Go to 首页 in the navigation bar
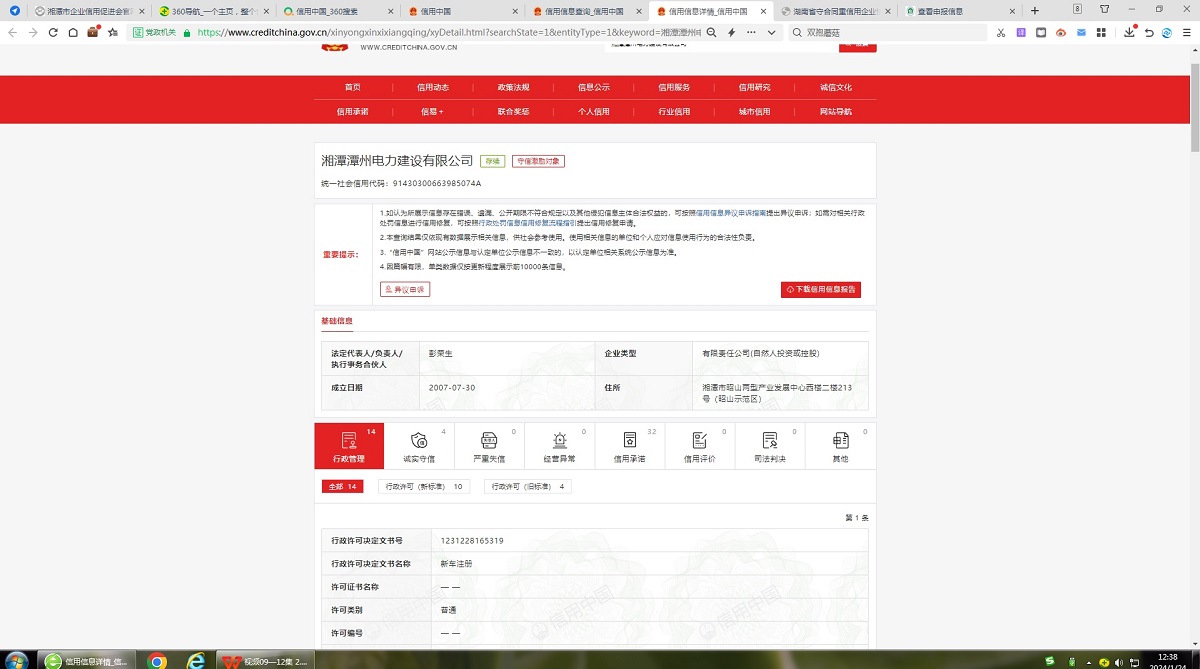1200x669 pixels. point(352,87)
